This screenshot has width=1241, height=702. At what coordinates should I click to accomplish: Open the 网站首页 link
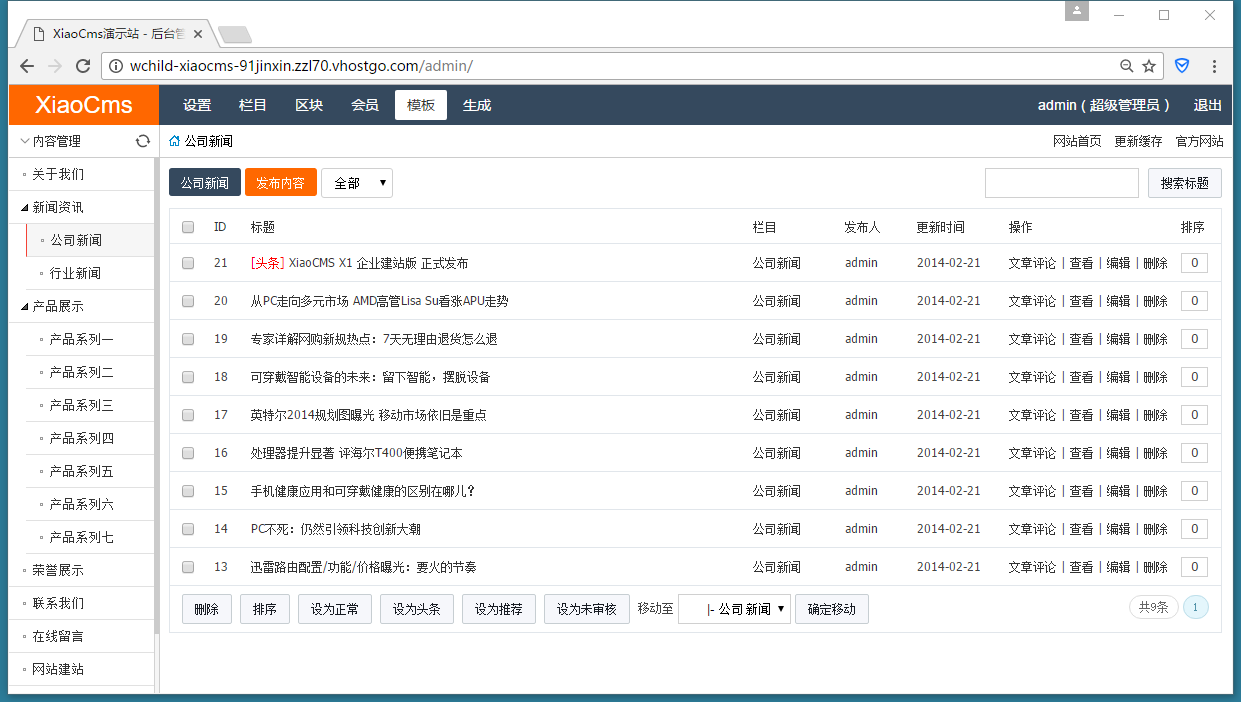(x=1077, y=141)
